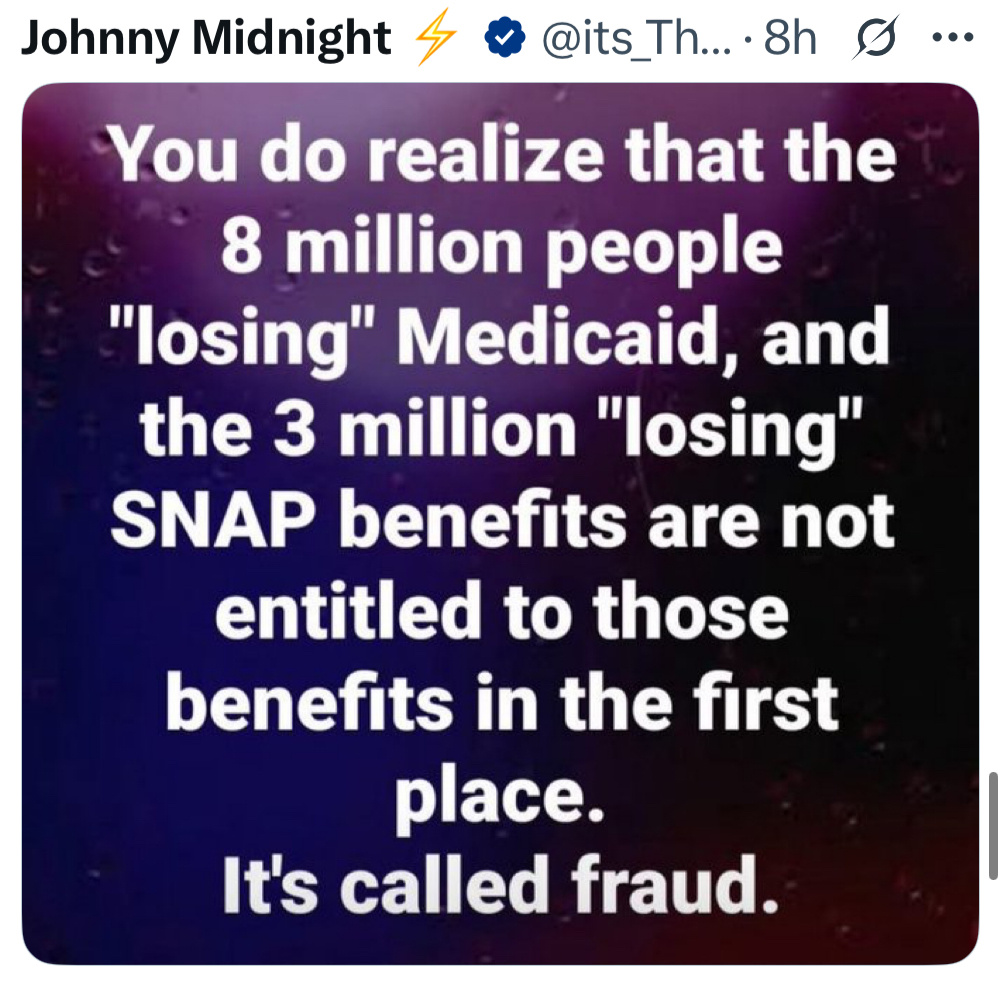Viewport: 1007px width, 983px height.
Task: Open Johnny Midnight's profile via display name
Action: tap(206, 39)
